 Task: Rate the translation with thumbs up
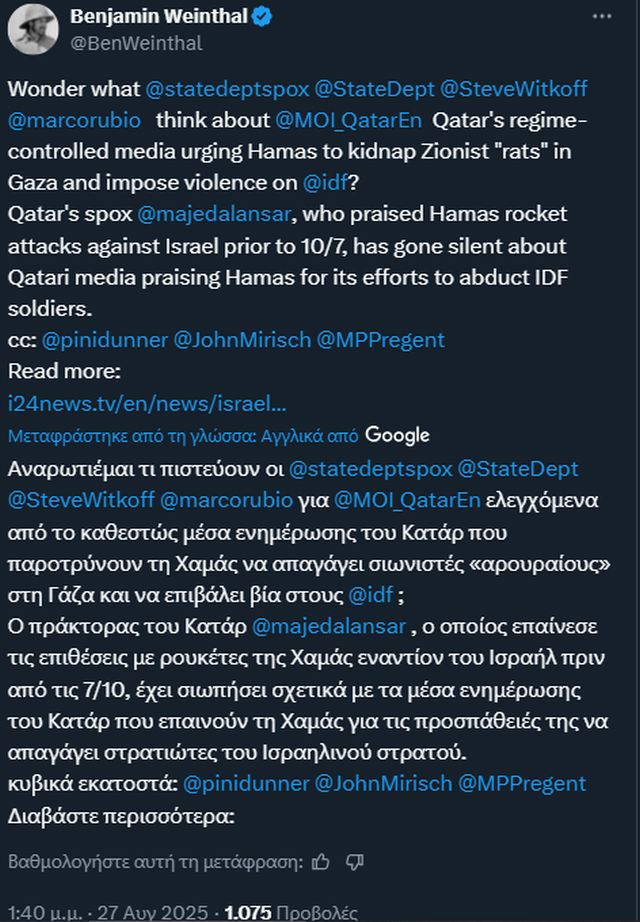pyautogui.click(x=321, y=861)
